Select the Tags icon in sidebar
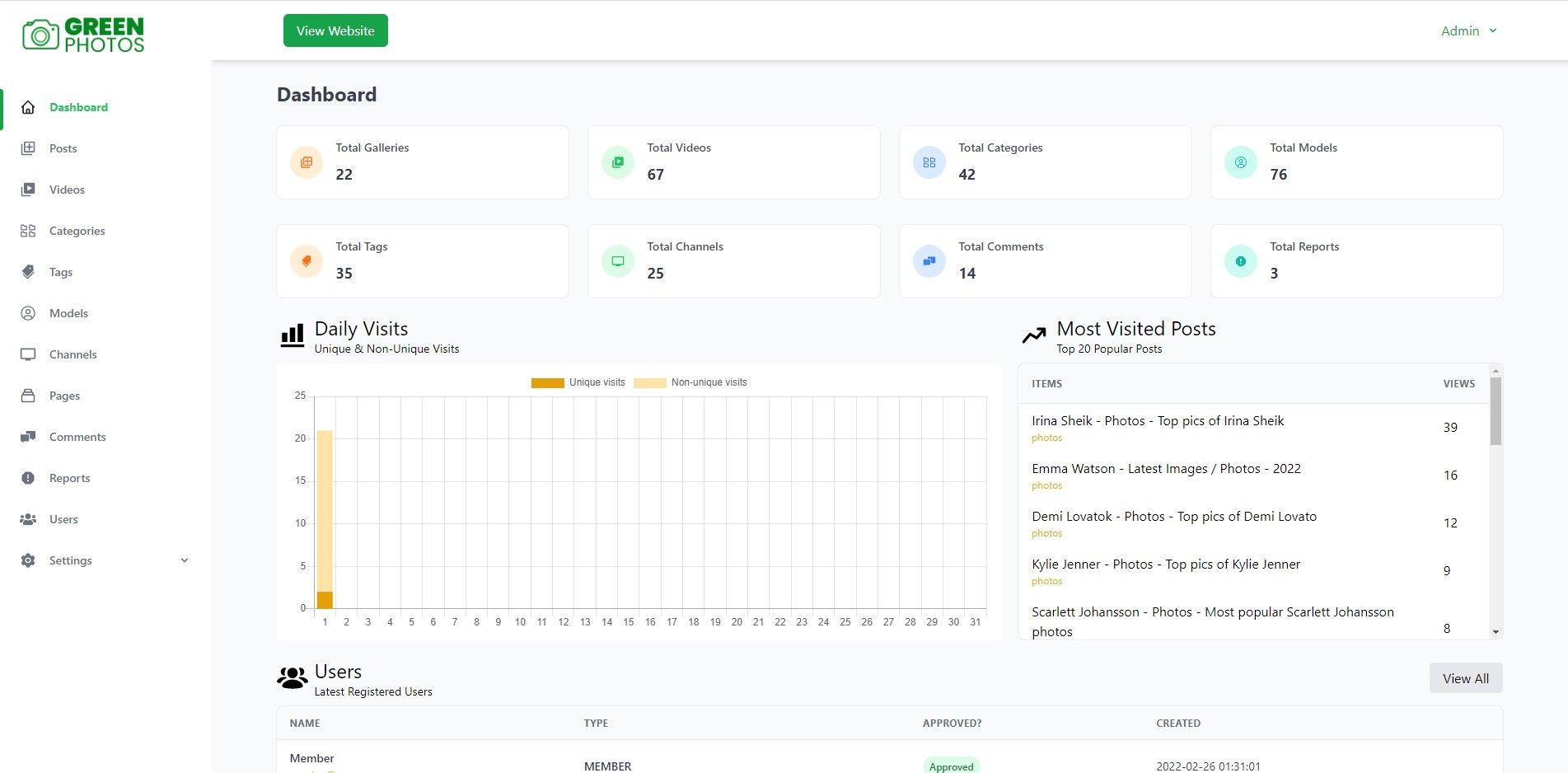The height and width of the screenshot is (773, 1568). click(28, 272)
